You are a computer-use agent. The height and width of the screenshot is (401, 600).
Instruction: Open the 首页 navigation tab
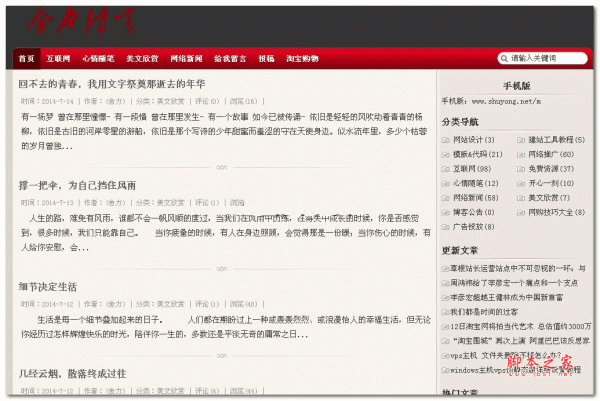[26, 59]
